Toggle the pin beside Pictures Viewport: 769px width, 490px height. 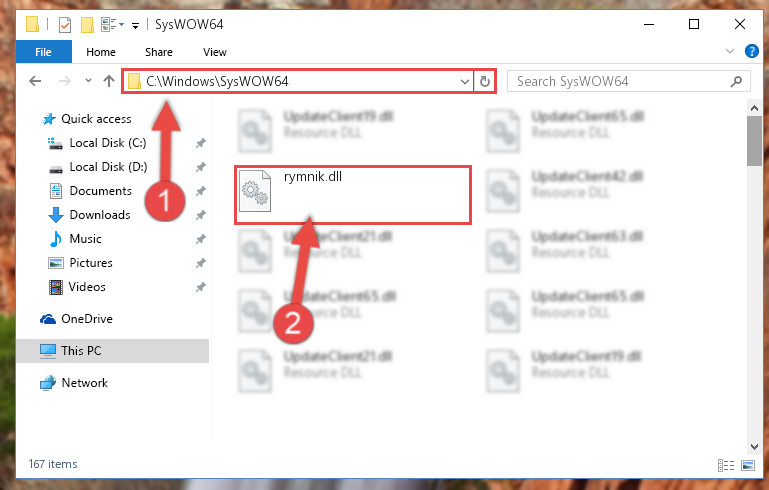pyautogui.click(x=201, y=263)
